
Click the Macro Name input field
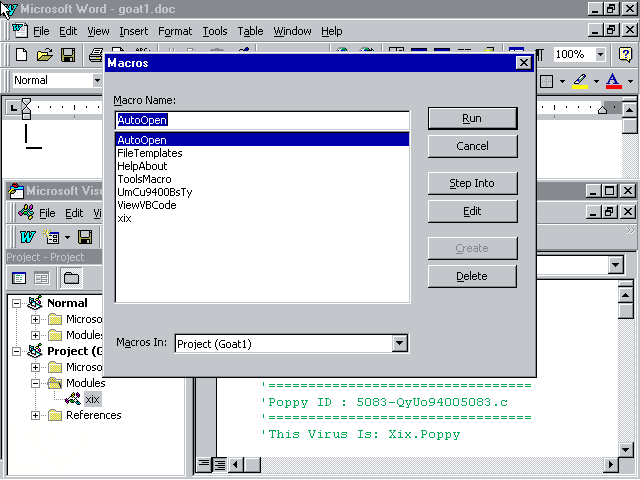262,120
